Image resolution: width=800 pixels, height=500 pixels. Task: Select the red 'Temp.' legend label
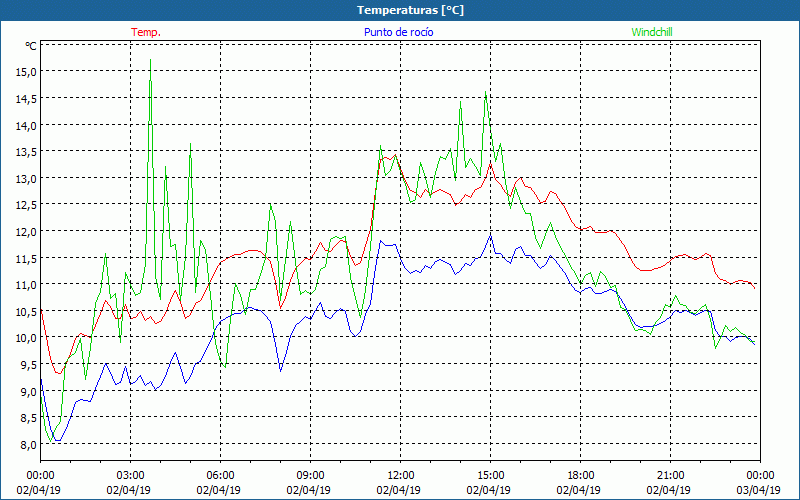click(x=146, y=32)
